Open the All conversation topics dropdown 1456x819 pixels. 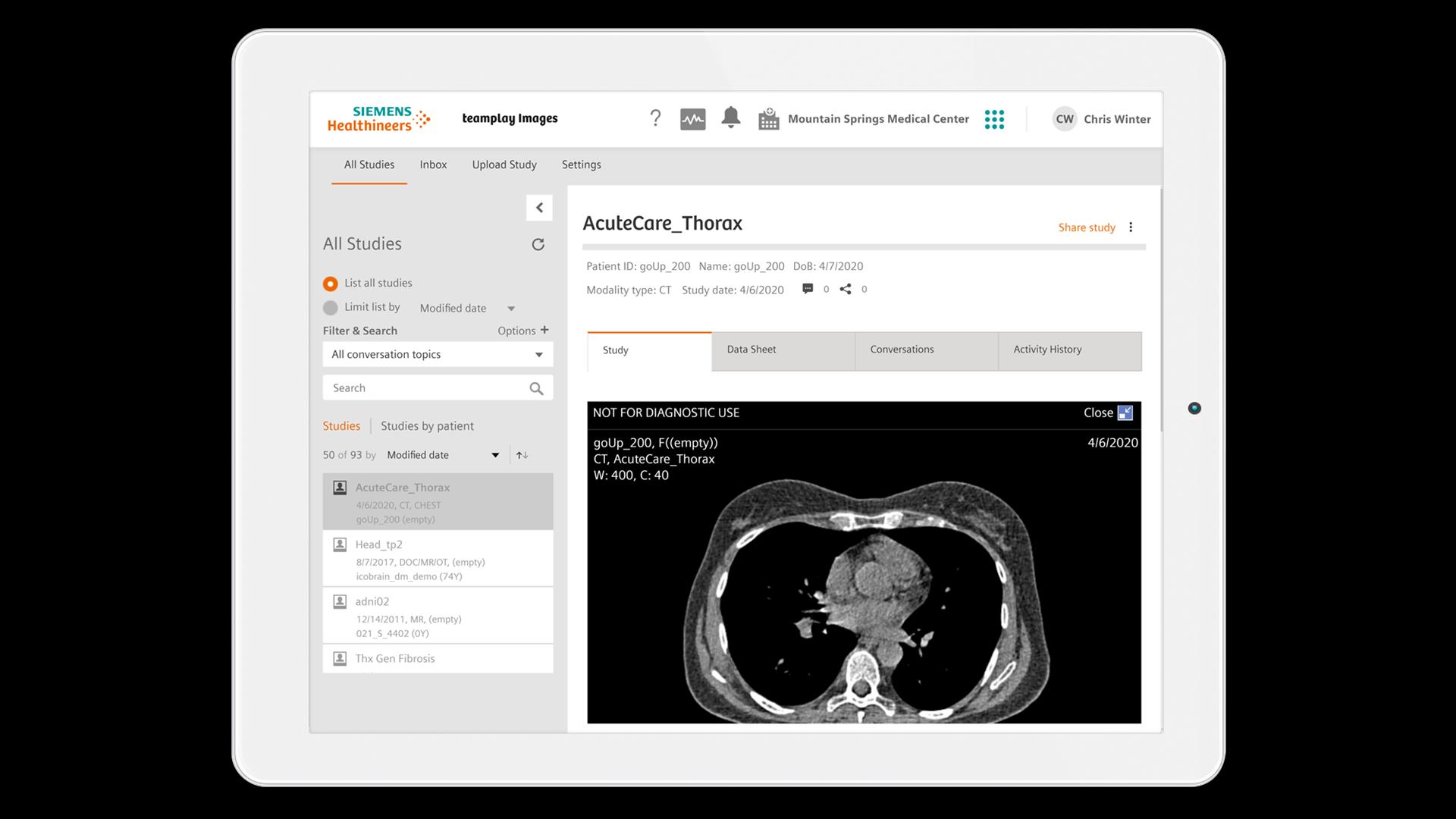coord(538,354)
